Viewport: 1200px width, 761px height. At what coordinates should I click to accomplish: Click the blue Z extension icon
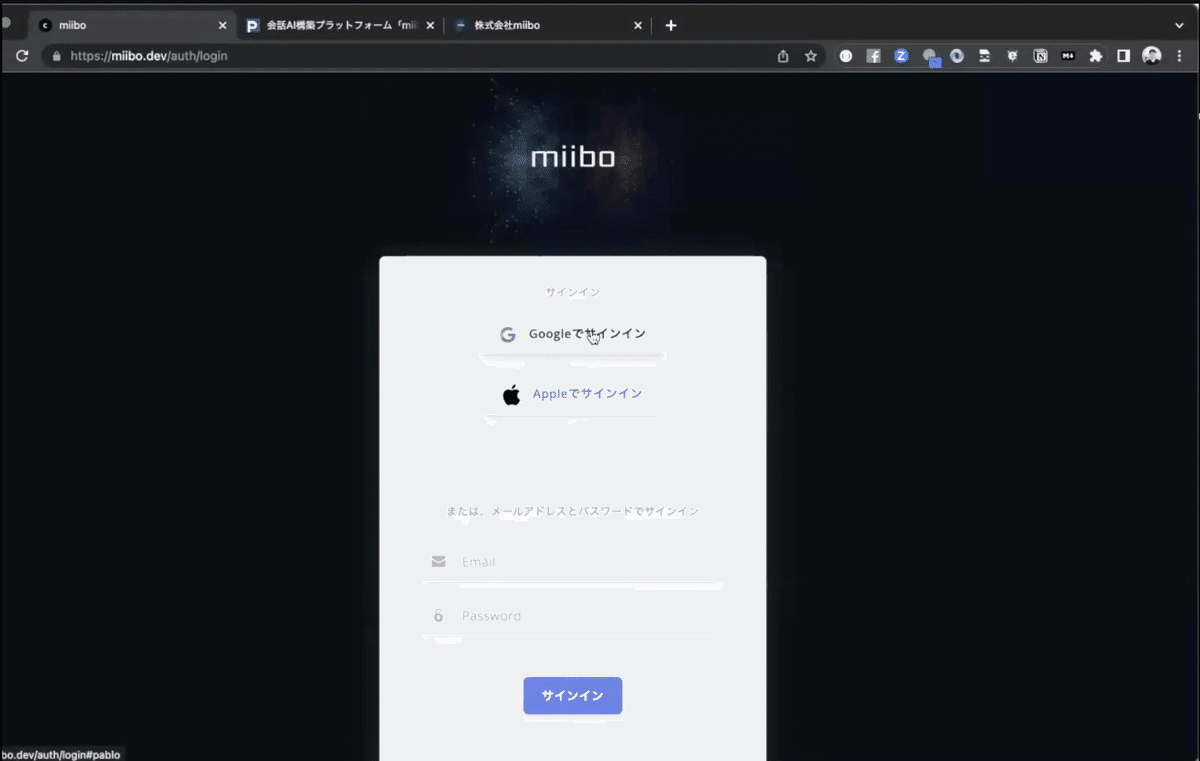(901, 56)
